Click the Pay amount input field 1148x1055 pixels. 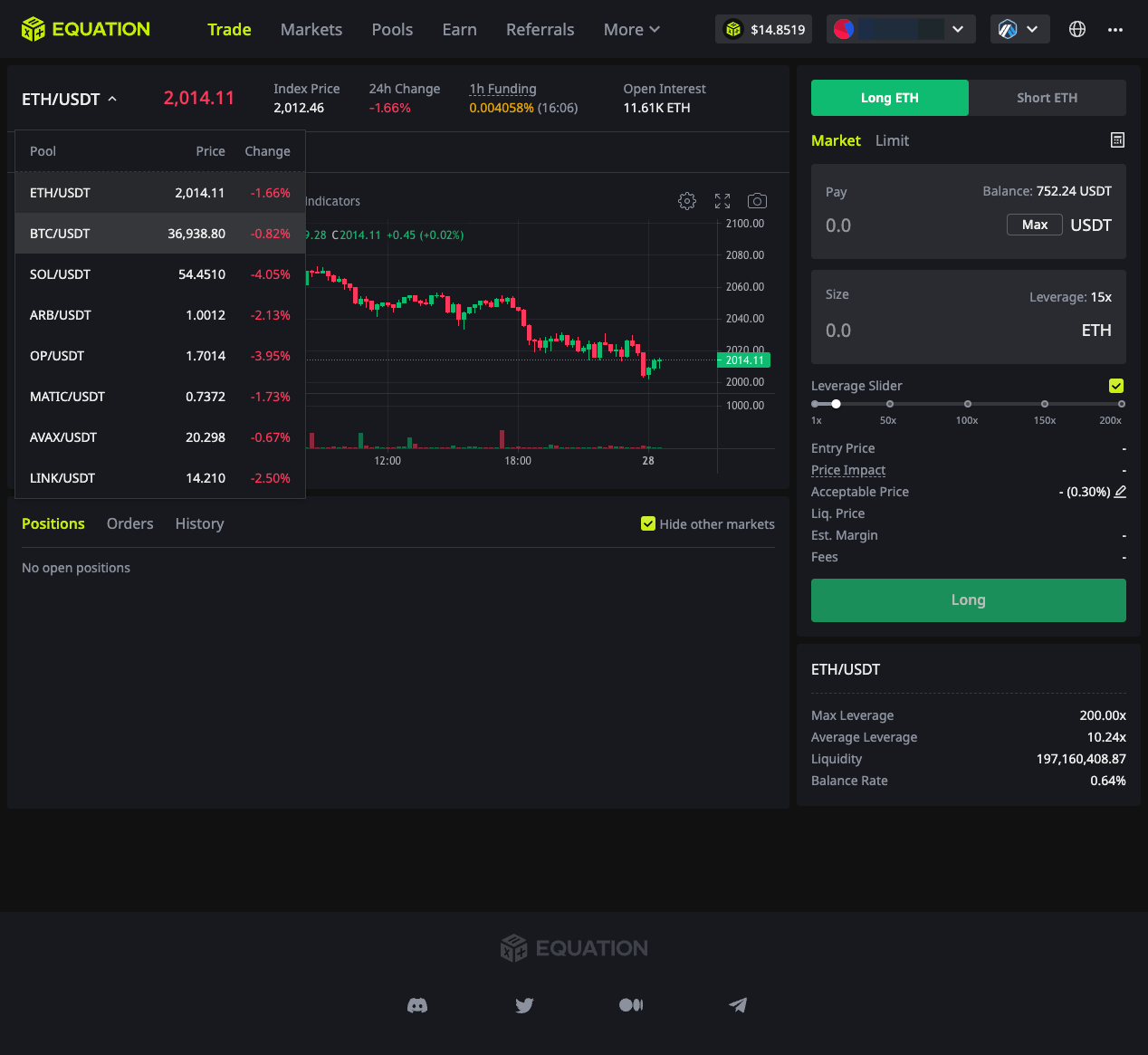click(910, 225)
